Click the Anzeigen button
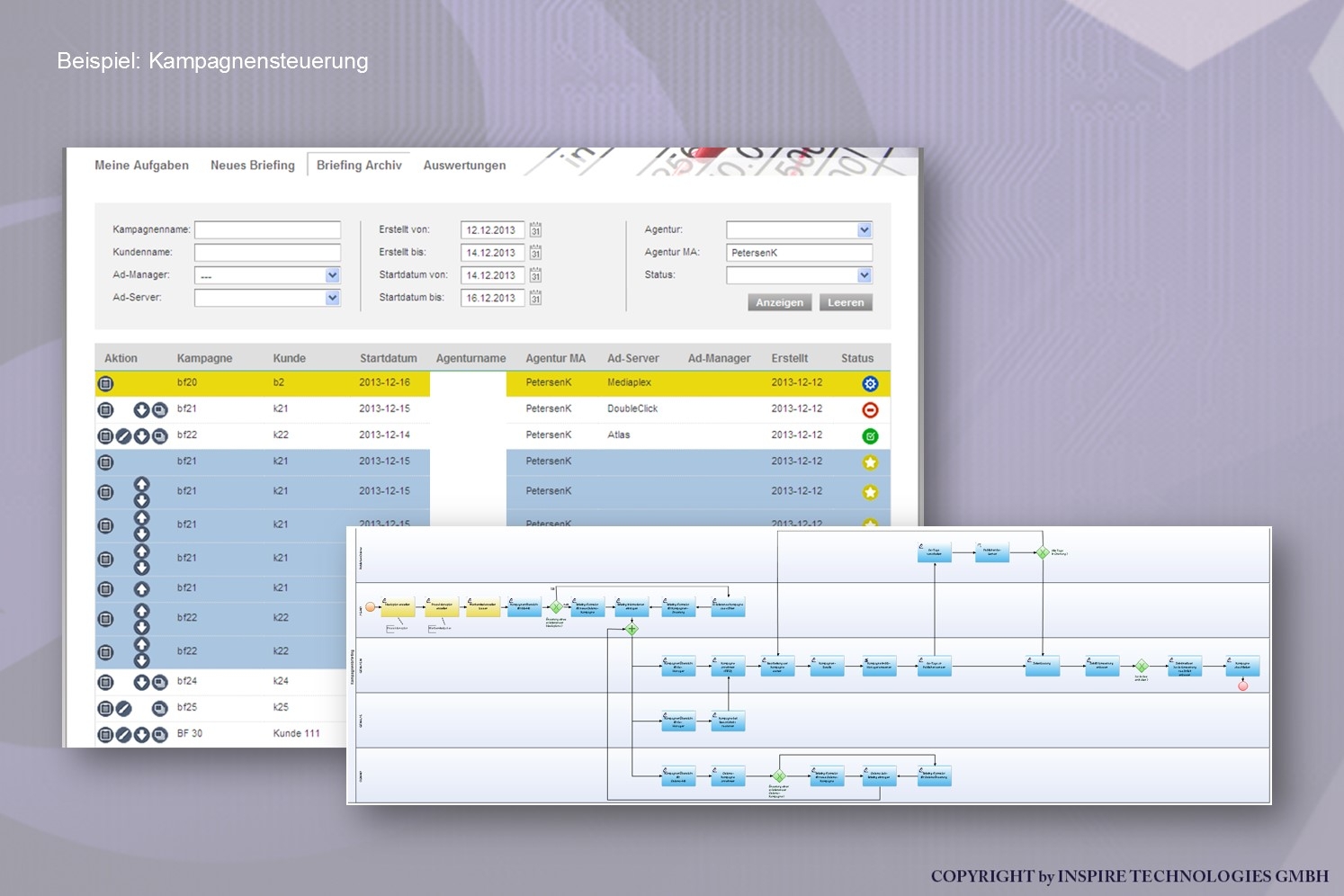 pyautogui.click(x=780, y=302)
